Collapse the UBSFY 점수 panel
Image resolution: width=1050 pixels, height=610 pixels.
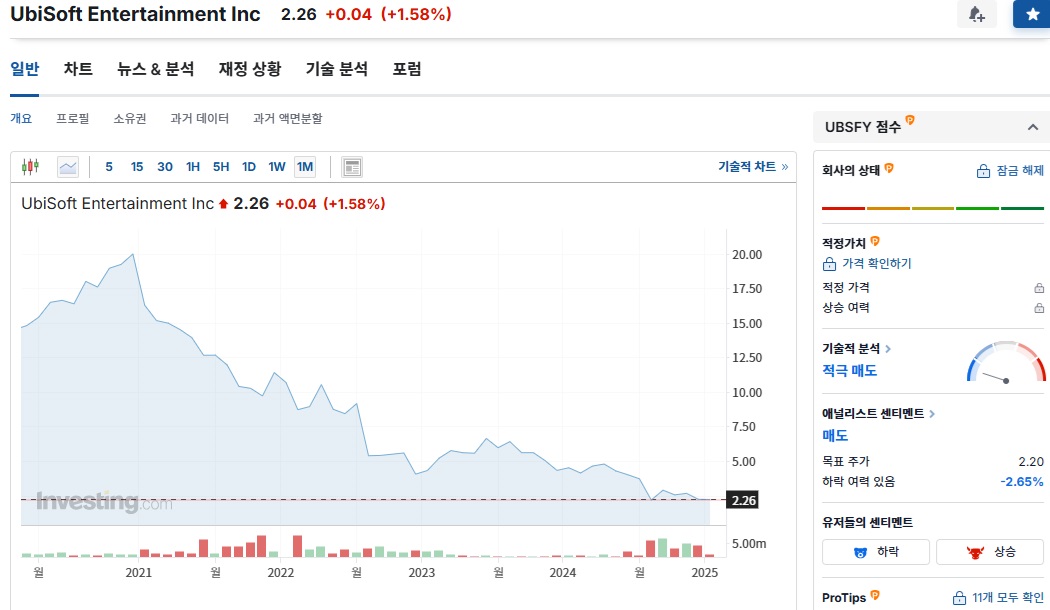click(1032, 127)
